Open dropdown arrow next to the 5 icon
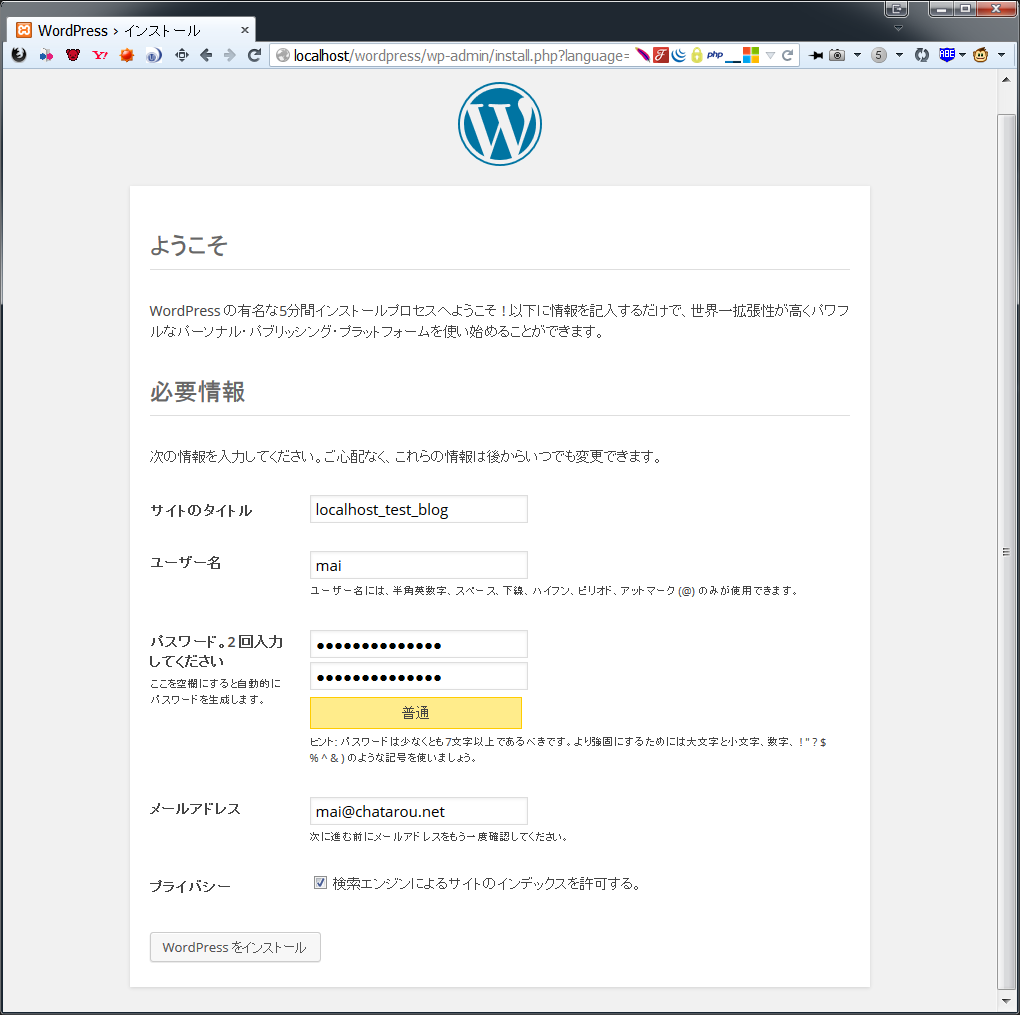1020x1015 pixels. 899,55
